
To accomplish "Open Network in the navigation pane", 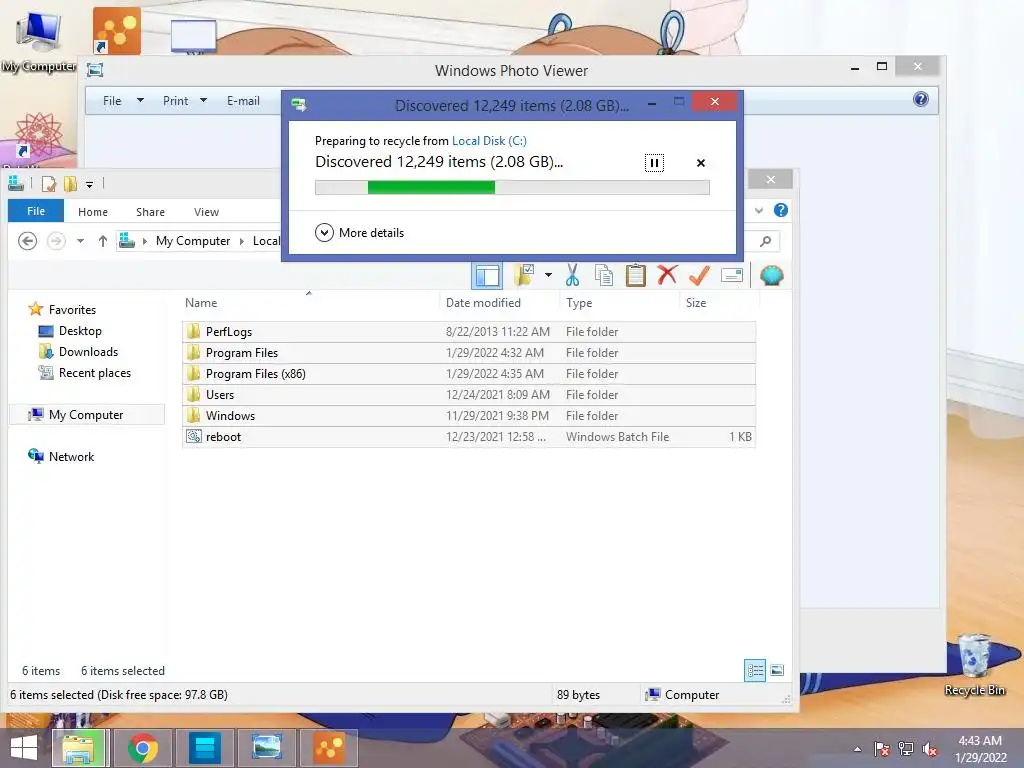I will [61, 456].
